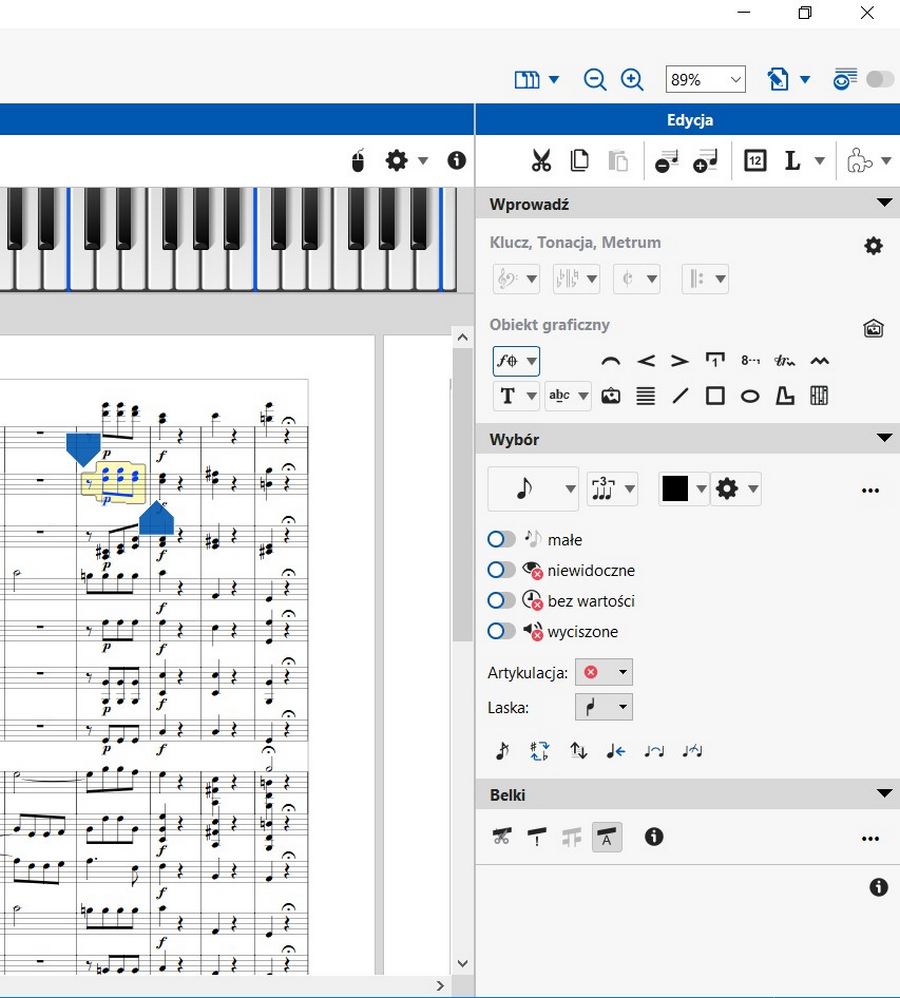The image size is (900, 998).
Task: Show info in the Belki section
Action: [654, 836]
